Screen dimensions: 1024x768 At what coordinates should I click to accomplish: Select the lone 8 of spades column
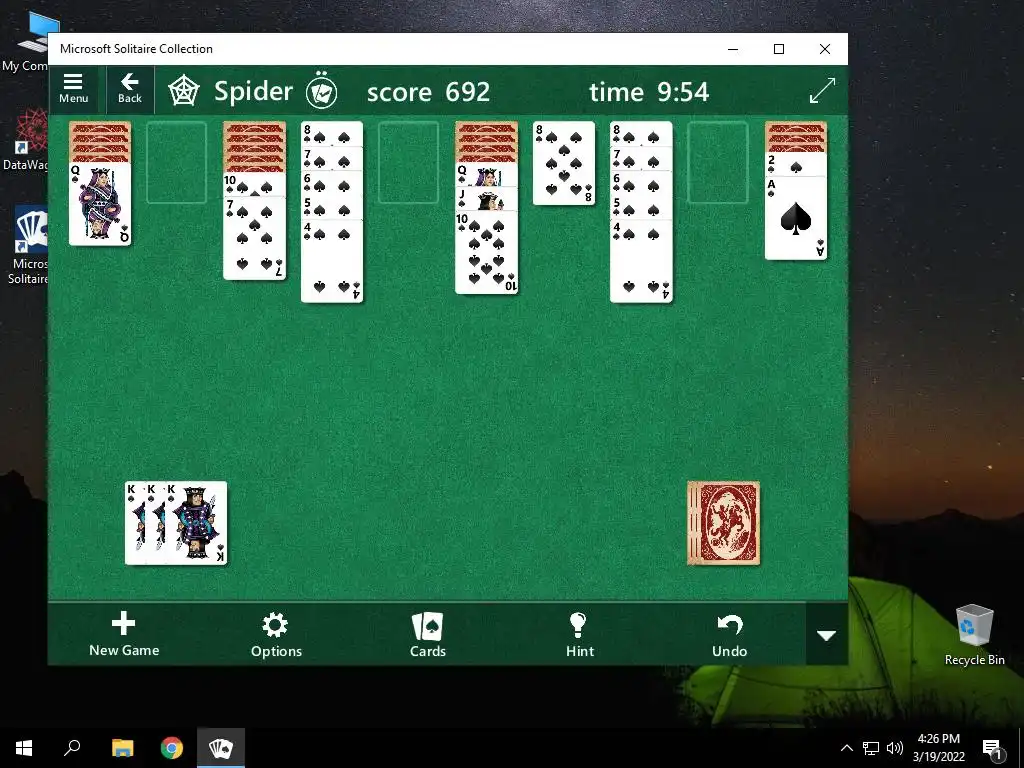tap(564, 163)
